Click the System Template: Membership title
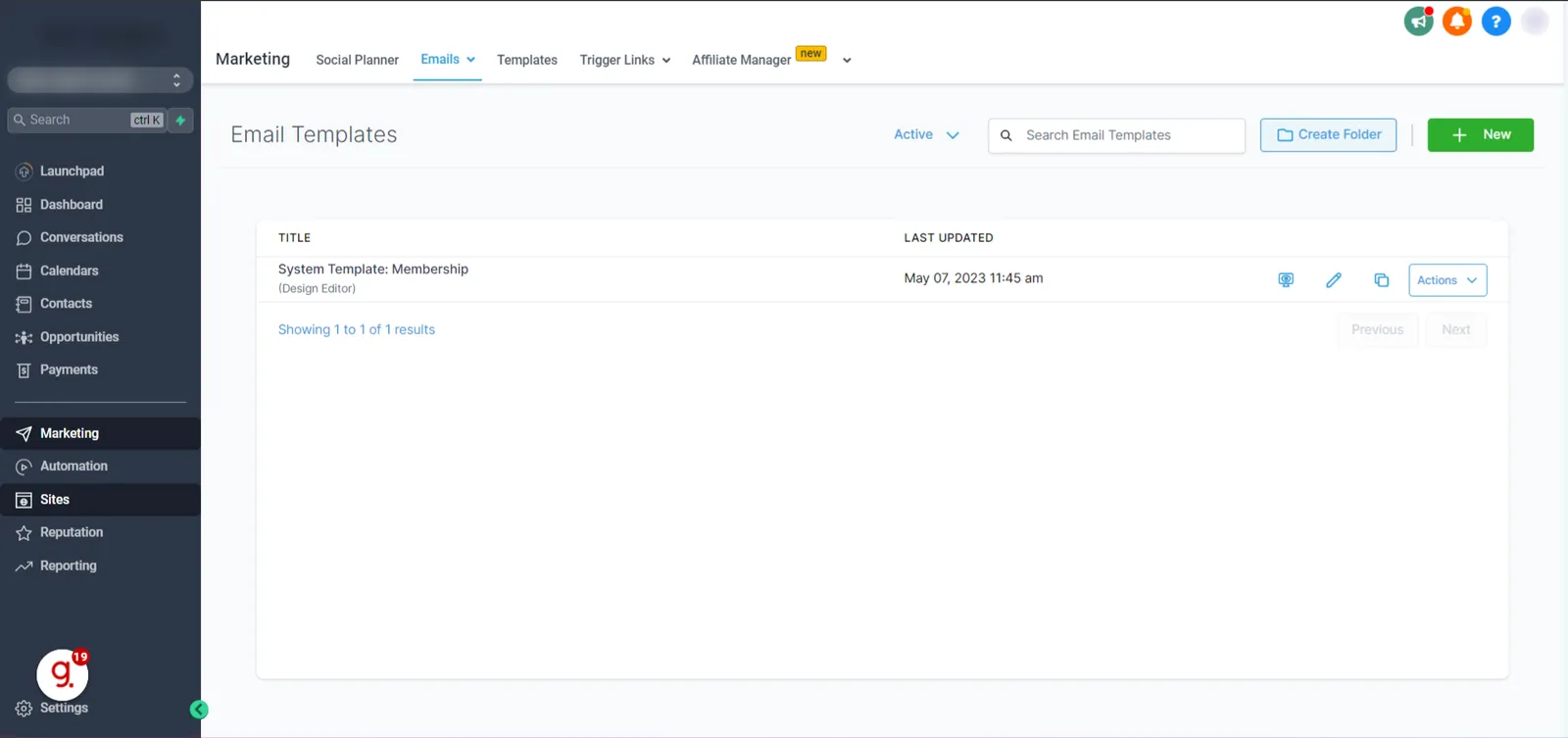 coord(373,269)
